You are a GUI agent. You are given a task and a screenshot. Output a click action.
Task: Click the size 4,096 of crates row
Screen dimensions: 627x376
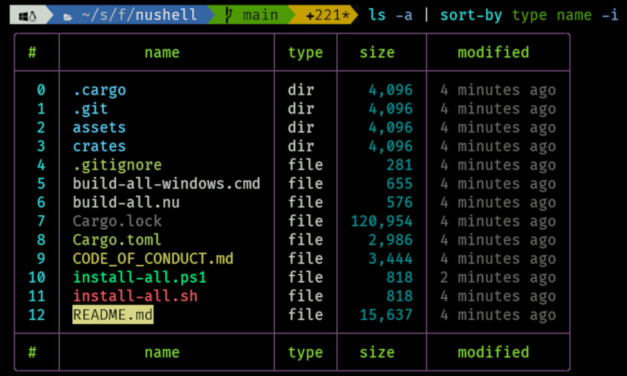pos(390,146)
